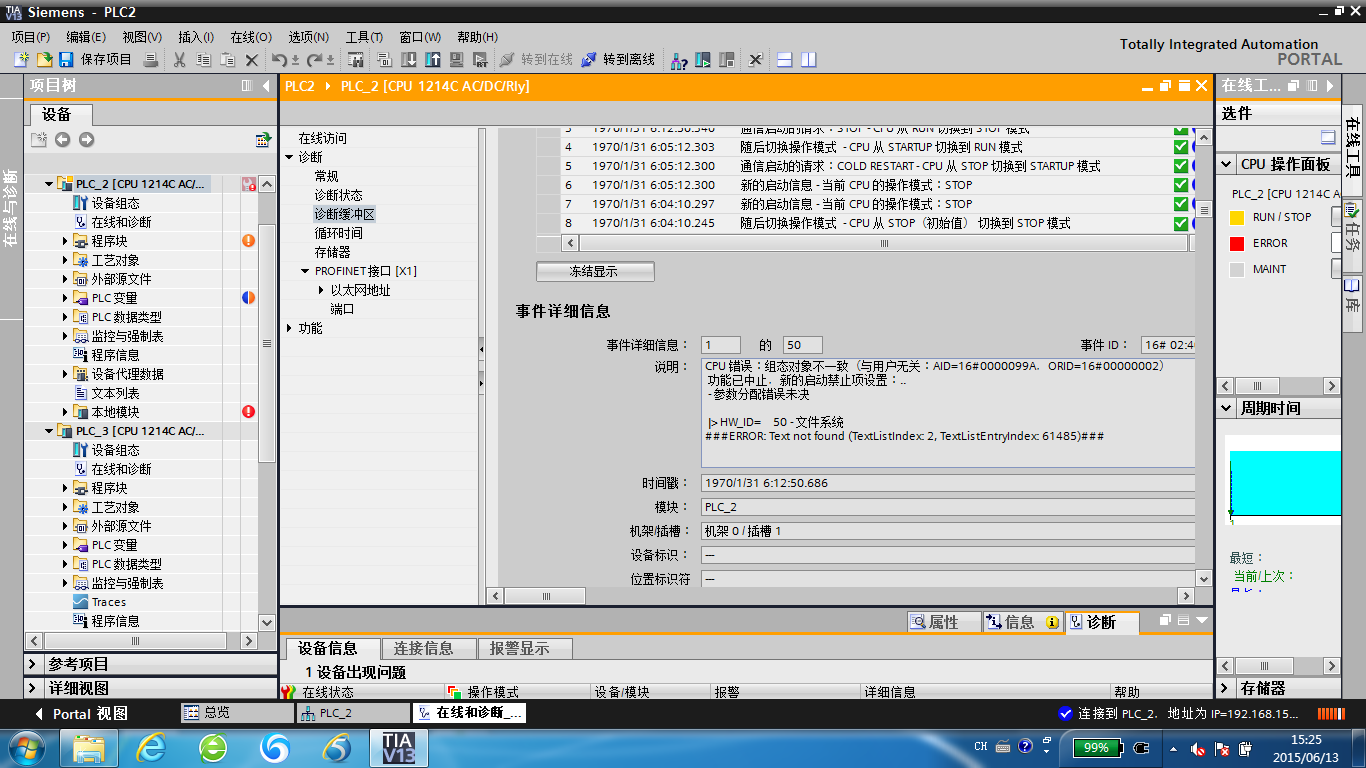
Task: Create a new project with toolbar icon
Action: pyautogui.click(x=21, y=60)
